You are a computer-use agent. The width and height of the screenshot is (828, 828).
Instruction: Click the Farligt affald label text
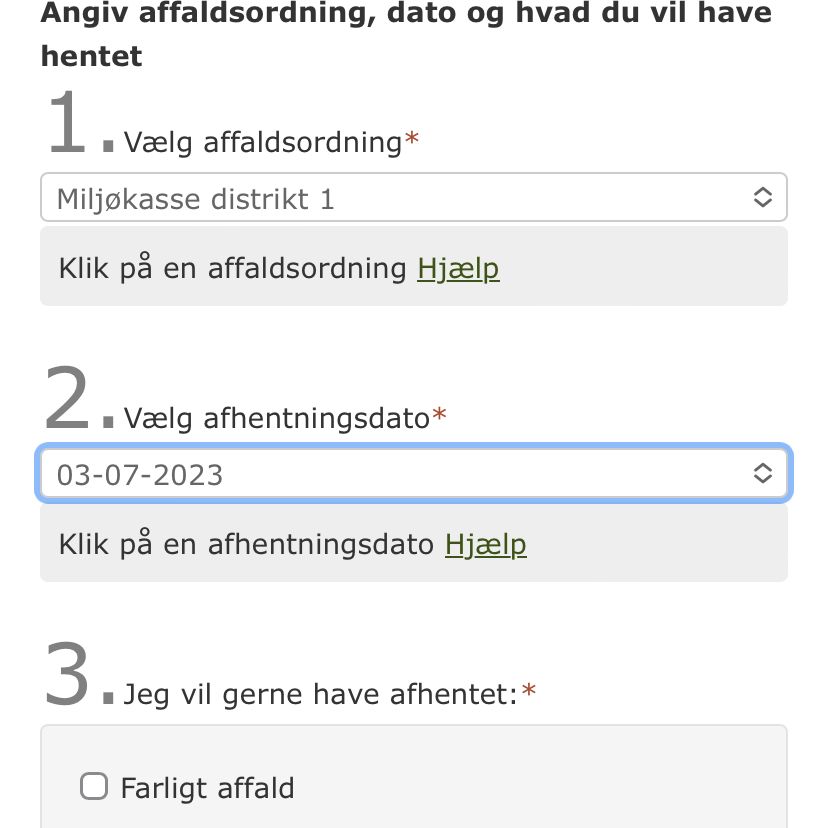pos(207,788)
